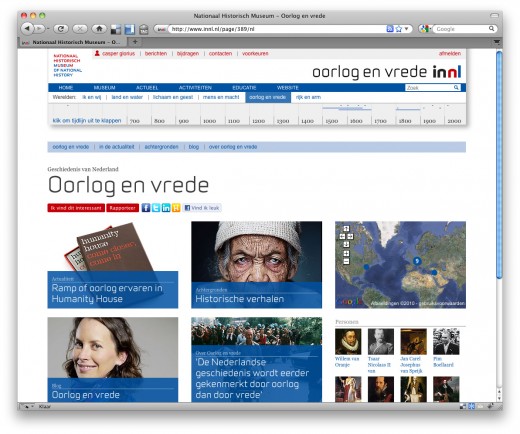Open 'blog' in the sub navigation
The height and width of the screenshot is (434, 520).
tap(194, 147)
